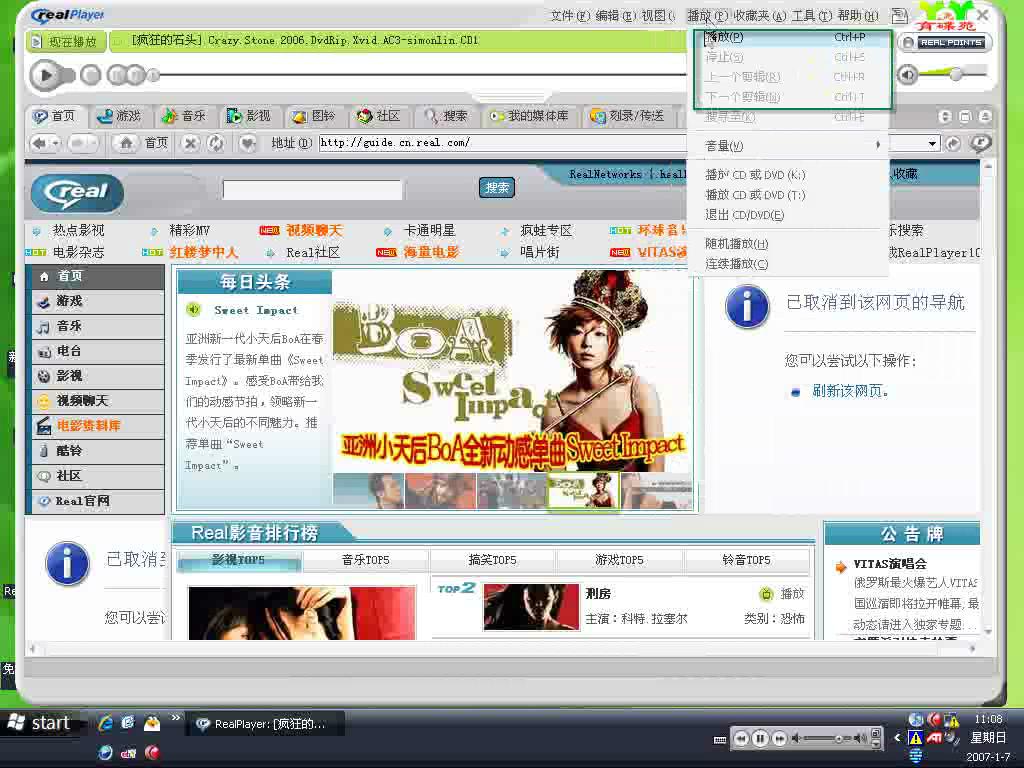Expand the address bar dropdown arrow
The width and height of the screenshot is (1024, 768).
click(932, 143)
